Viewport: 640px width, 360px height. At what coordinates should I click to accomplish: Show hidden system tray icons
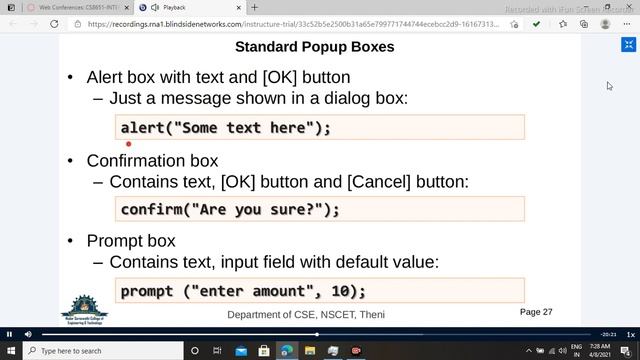[529, 351]
